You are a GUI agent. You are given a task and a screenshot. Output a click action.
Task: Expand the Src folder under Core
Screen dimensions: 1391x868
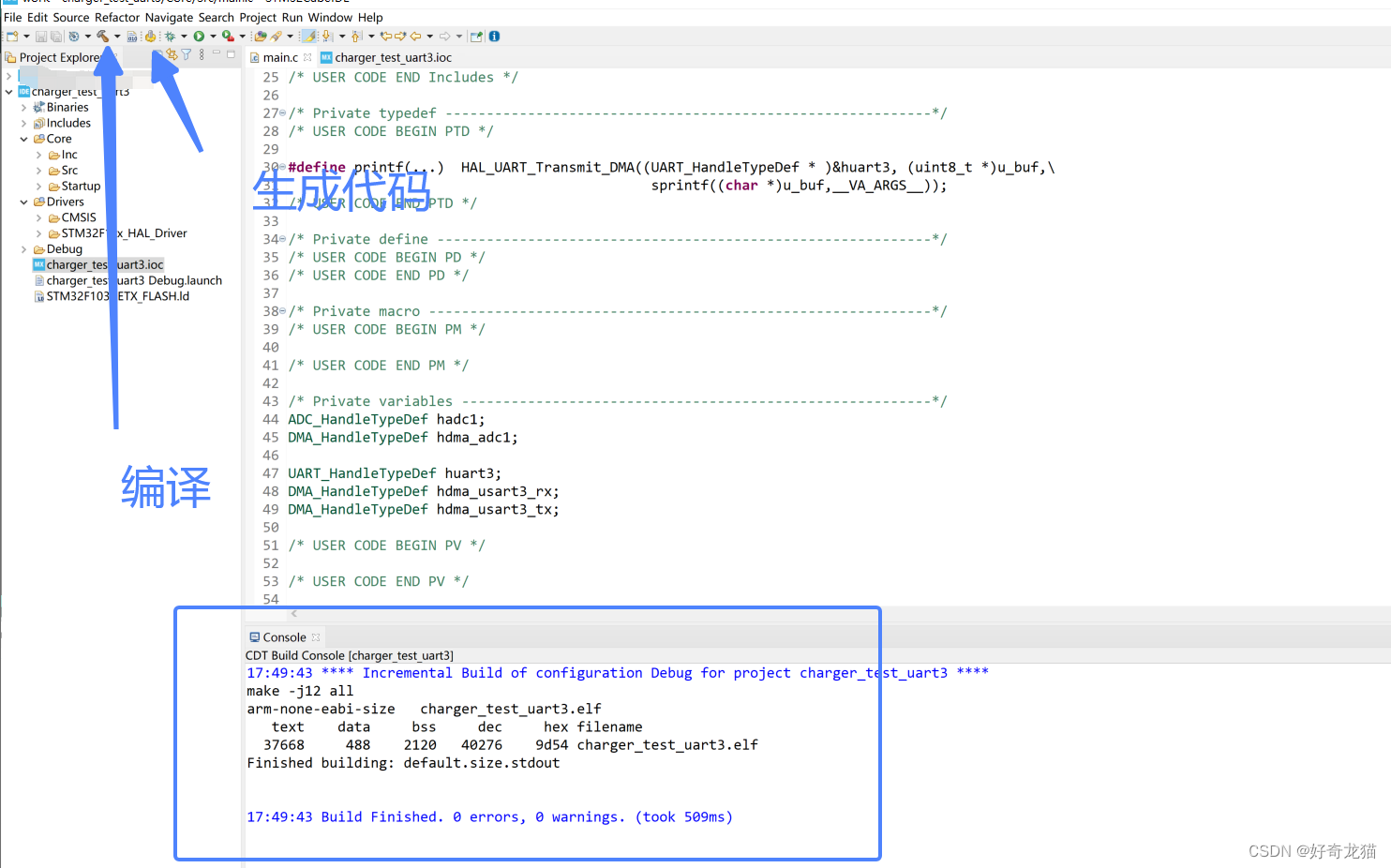(x=38, y=171)
